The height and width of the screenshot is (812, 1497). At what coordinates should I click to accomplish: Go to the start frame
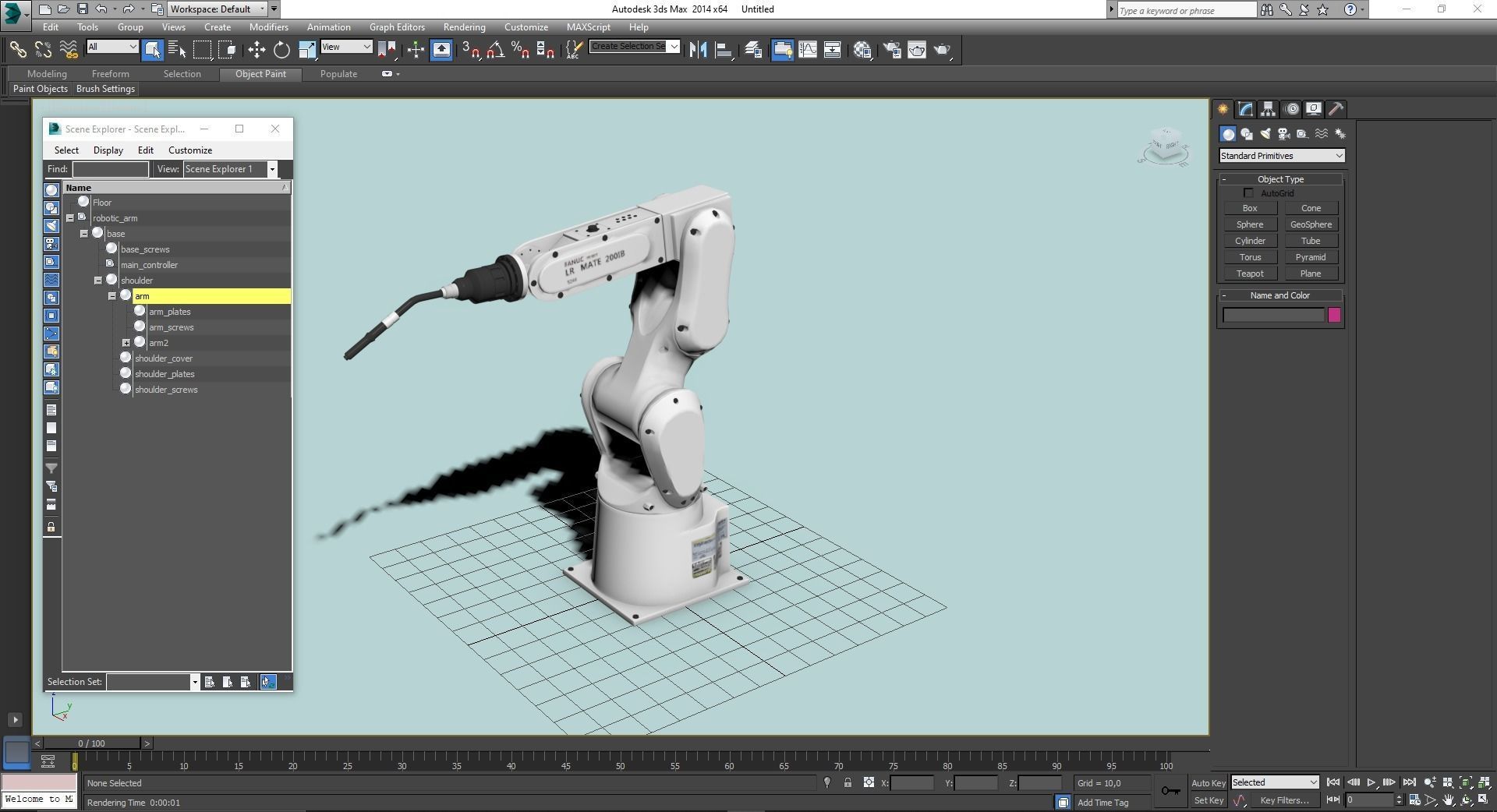coord(1333,782)
